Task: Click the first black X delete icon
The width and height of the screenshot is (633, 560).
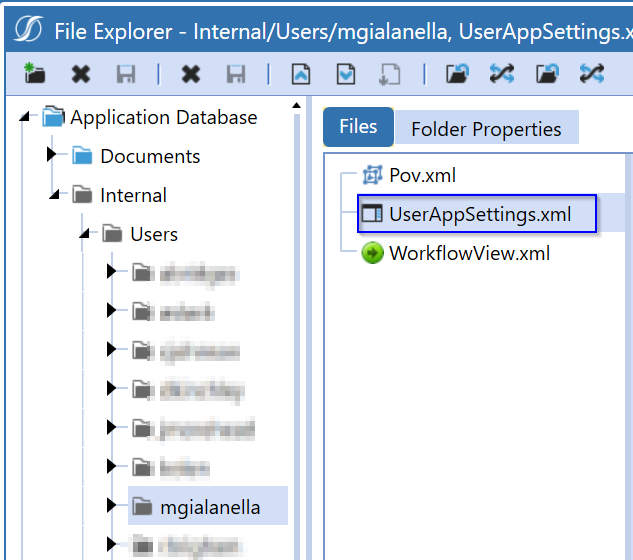Action: (81, 74)
